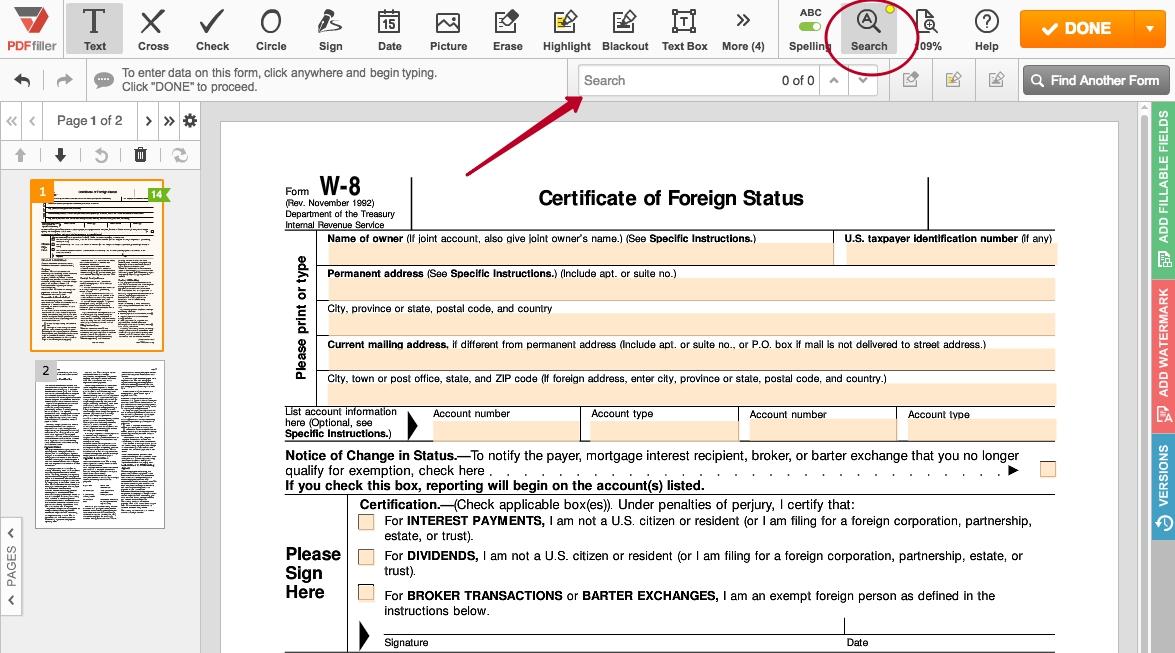Open the Add Watermark tab

[1163, 355]
